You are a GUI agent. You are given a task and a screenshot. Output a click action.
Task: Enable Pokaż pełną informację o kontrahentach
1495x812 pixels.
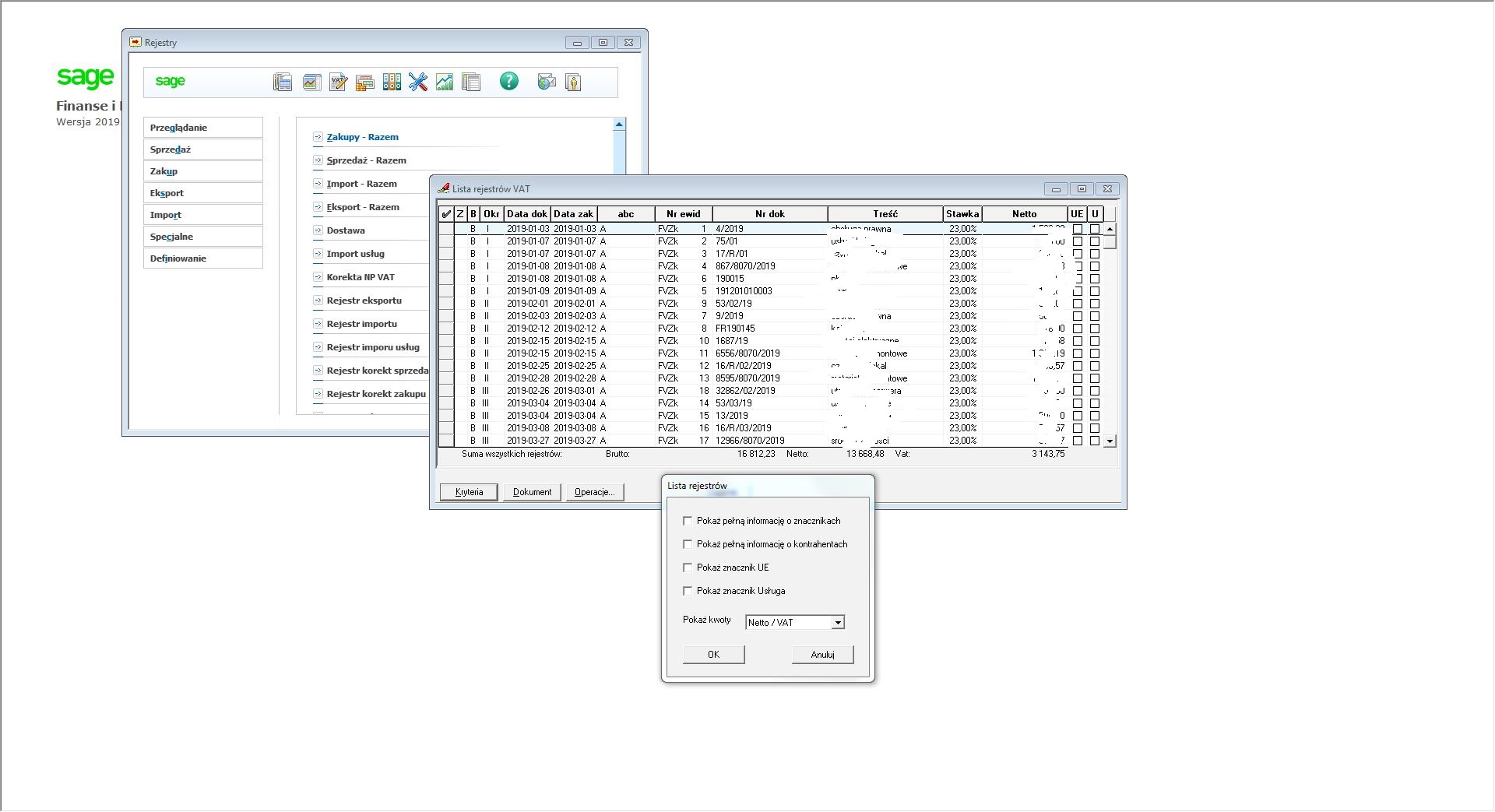(688, 544)
